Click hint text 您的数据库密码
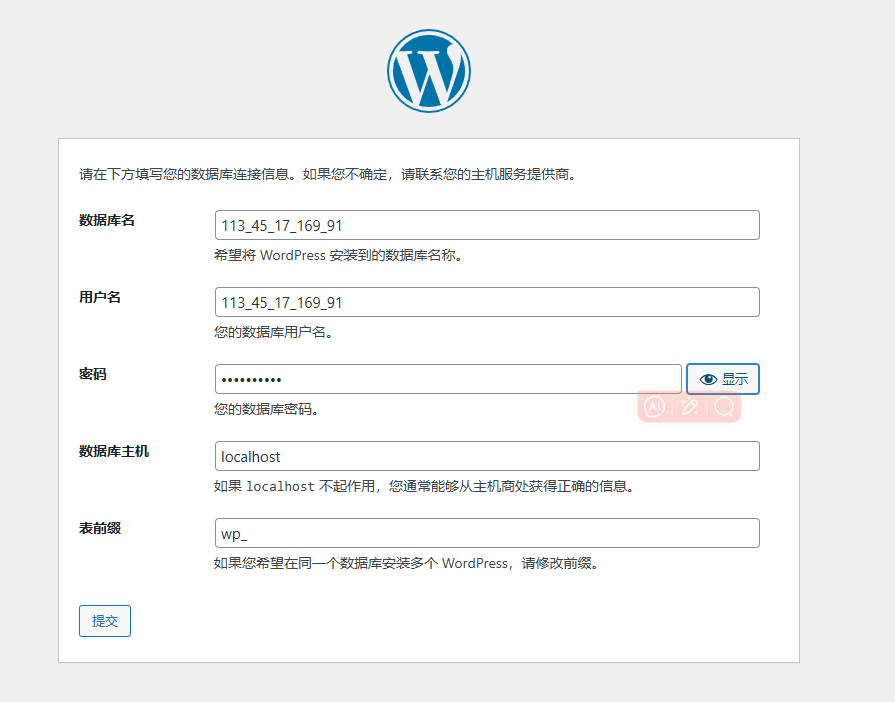Screen dimensions: 895x702 tap(267, 409)
